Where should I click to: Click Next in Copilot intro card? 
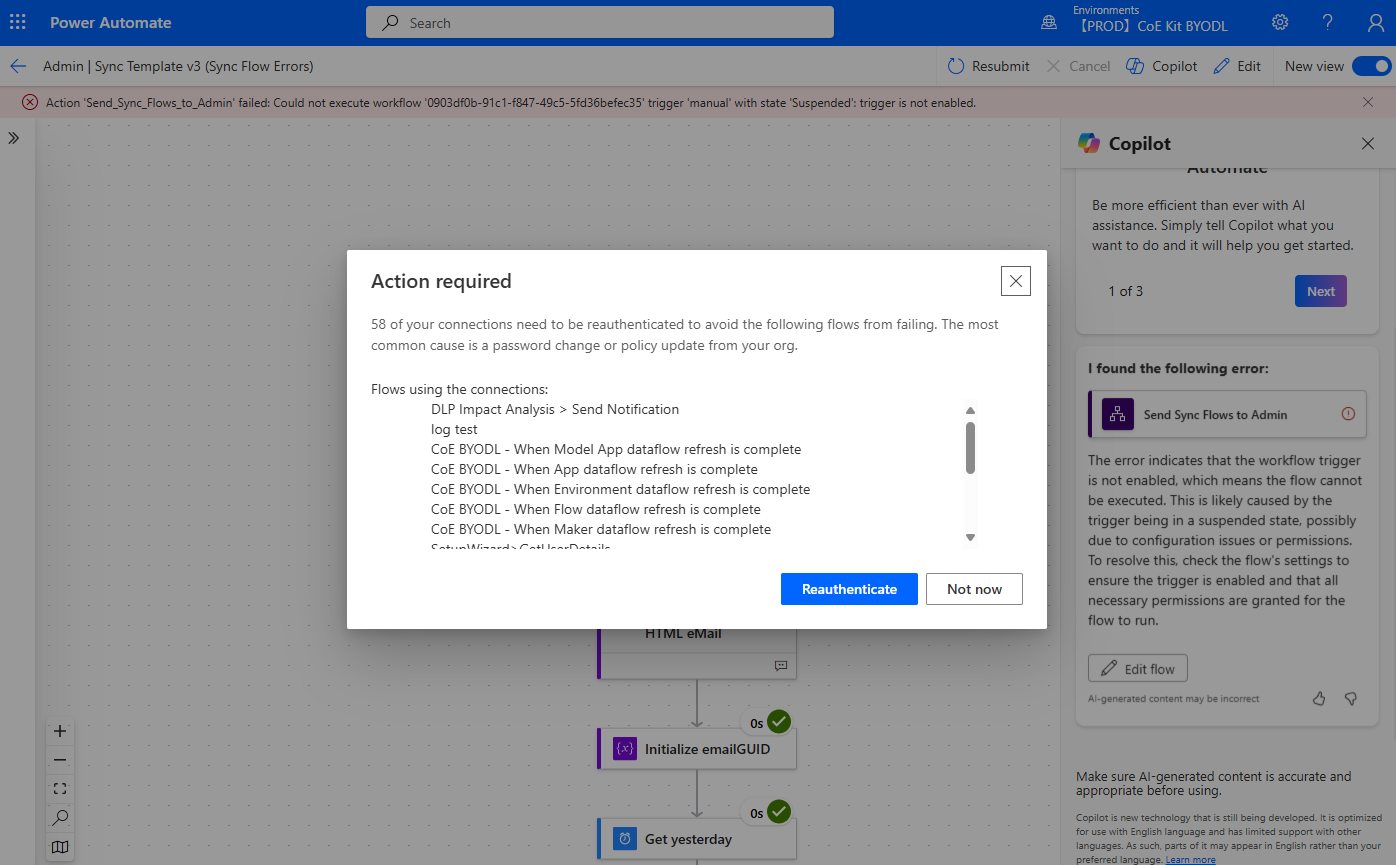click(1321, 291)
